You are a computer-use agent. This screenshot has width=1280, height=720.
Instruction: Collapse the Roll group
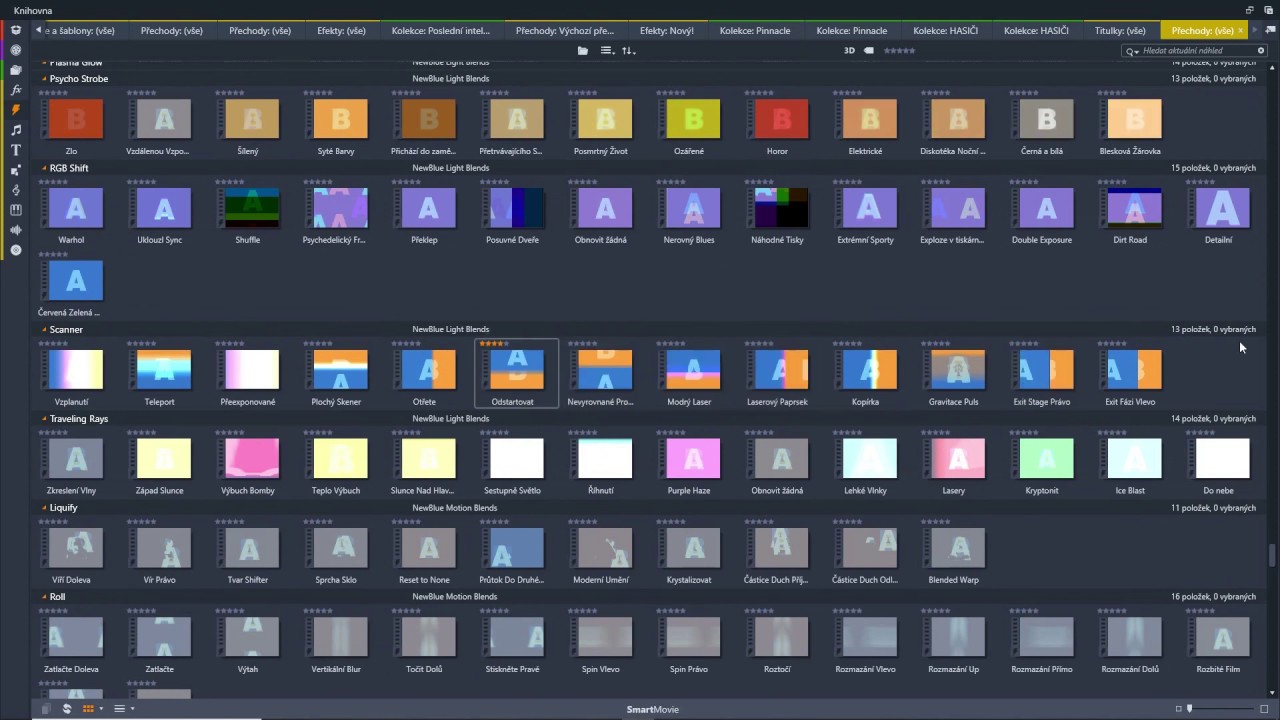[44, 597]
